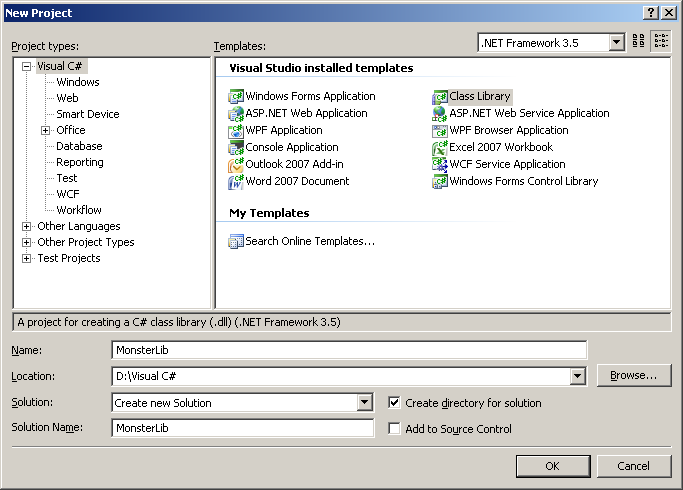Pick the Console Application template icon

tap(236, 148)
